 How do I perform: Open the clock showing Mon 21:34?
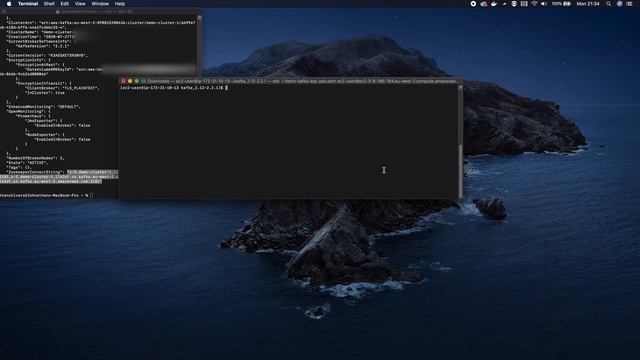(588, 4)
